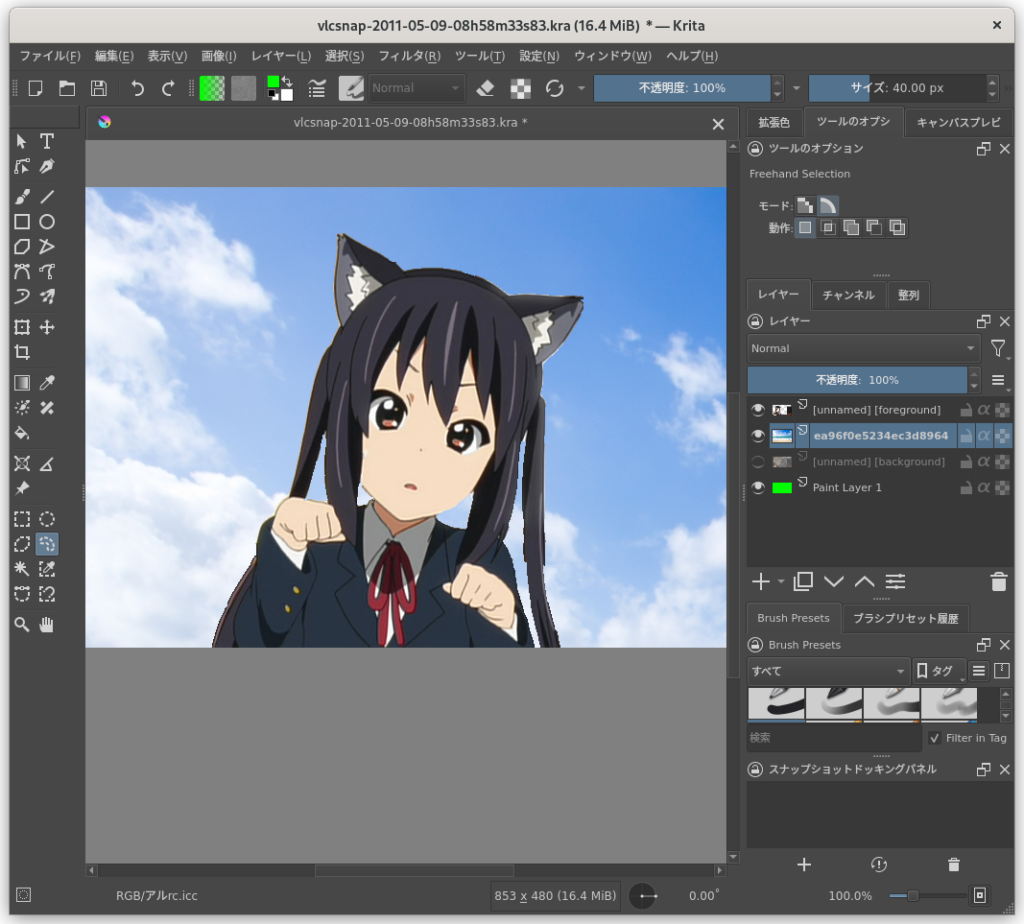Viewport: 1024px width, 924px height.
Task: Open an existing document with folder icon
Action: coord(67,88)
